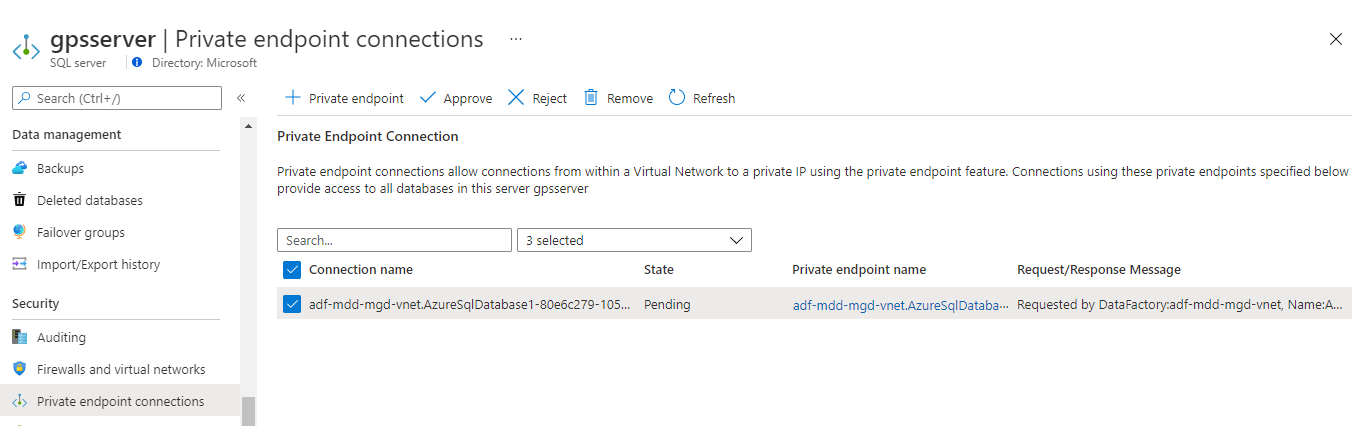Click the adf-mdd-mgd-vnet.AzureSqlDatabase1 connection name
Viewport: 1362px width, 426px height.
click(470, 304)
